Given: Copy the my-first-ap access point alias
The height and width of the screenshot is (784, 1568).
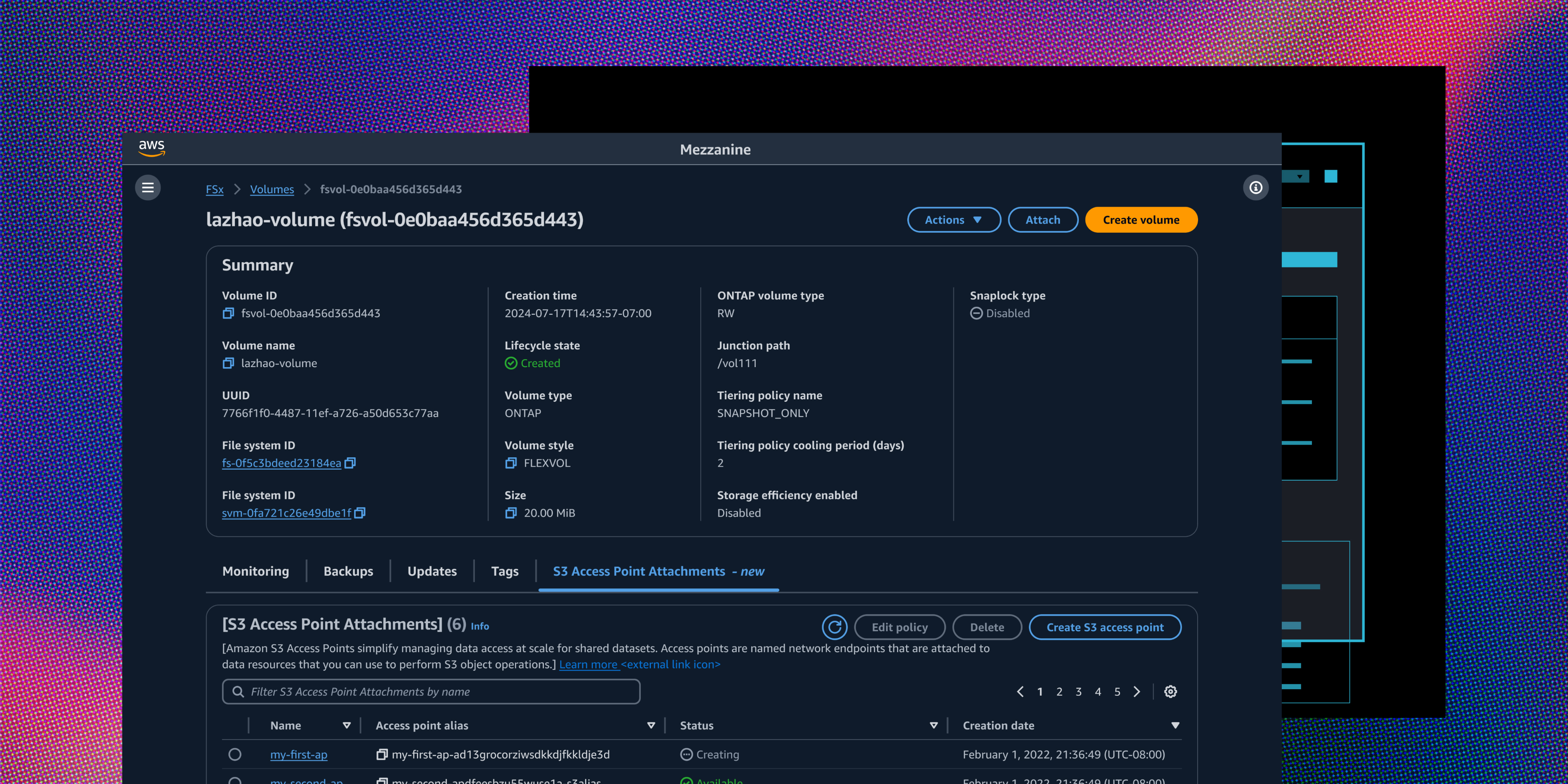Looking at the screenshot, I should click(x=382, y=754).
